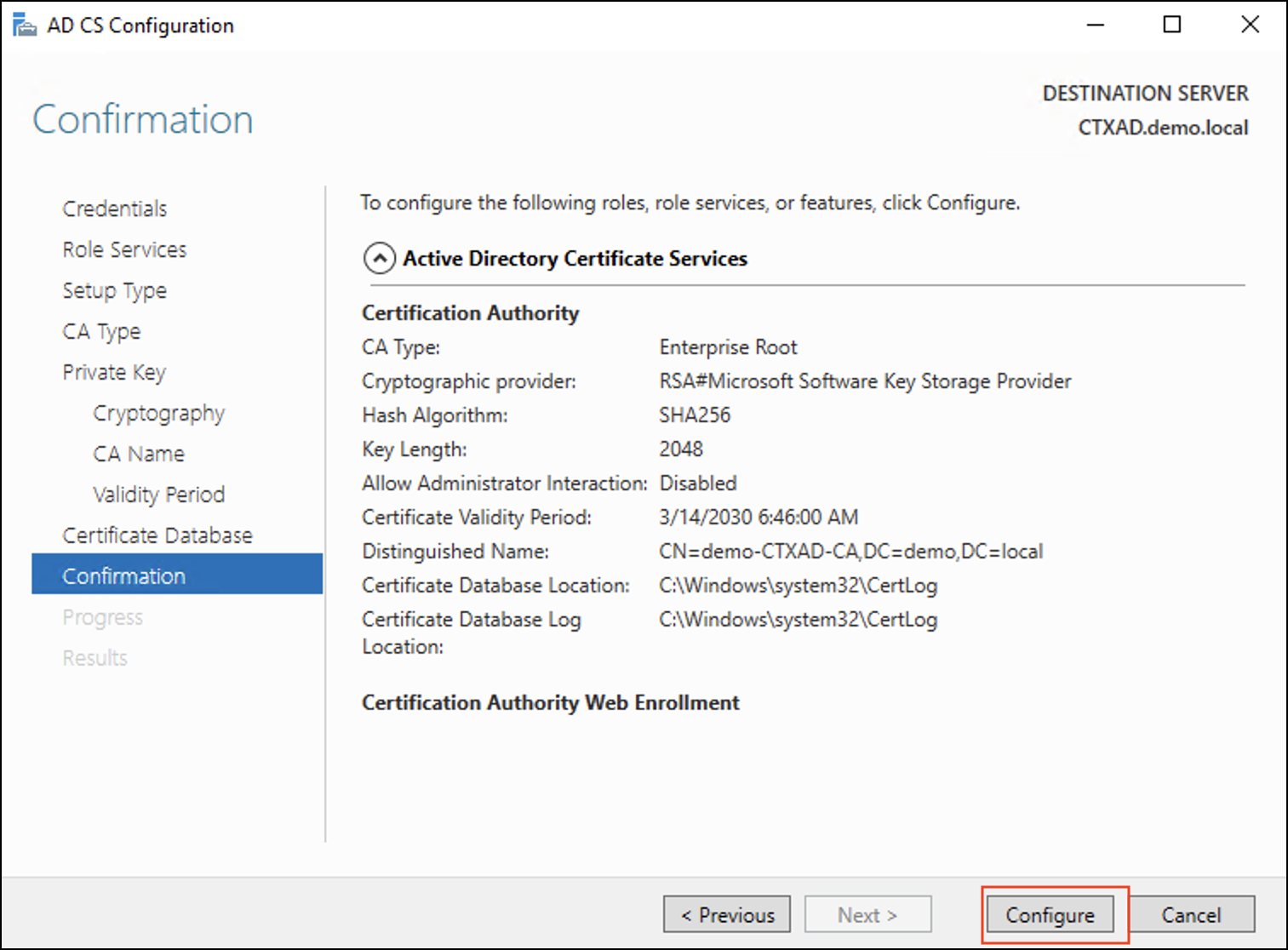Go to the Setup Type page
This screenshot has width=1288, height=950.
[x=114, y=290]
